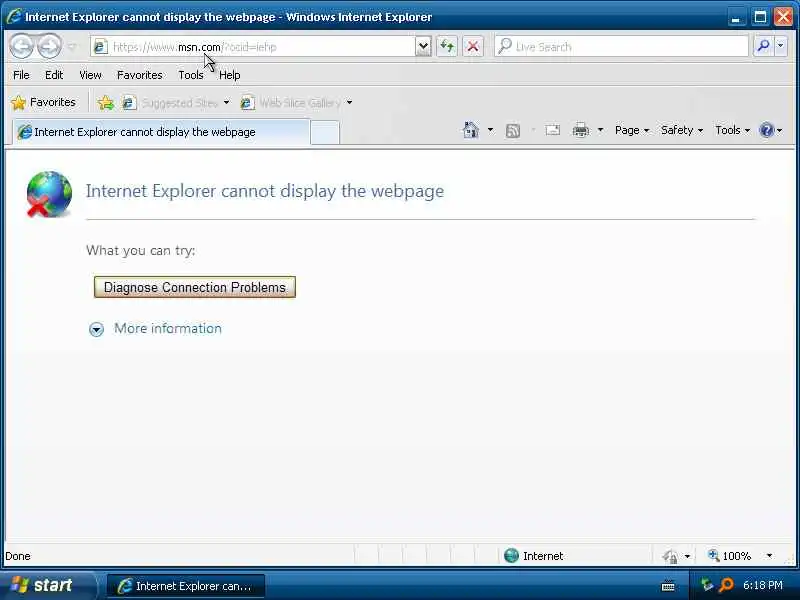Click the Protected Mode lock icon in status bar
The image size is (800, 600).
tap(669, 556)
